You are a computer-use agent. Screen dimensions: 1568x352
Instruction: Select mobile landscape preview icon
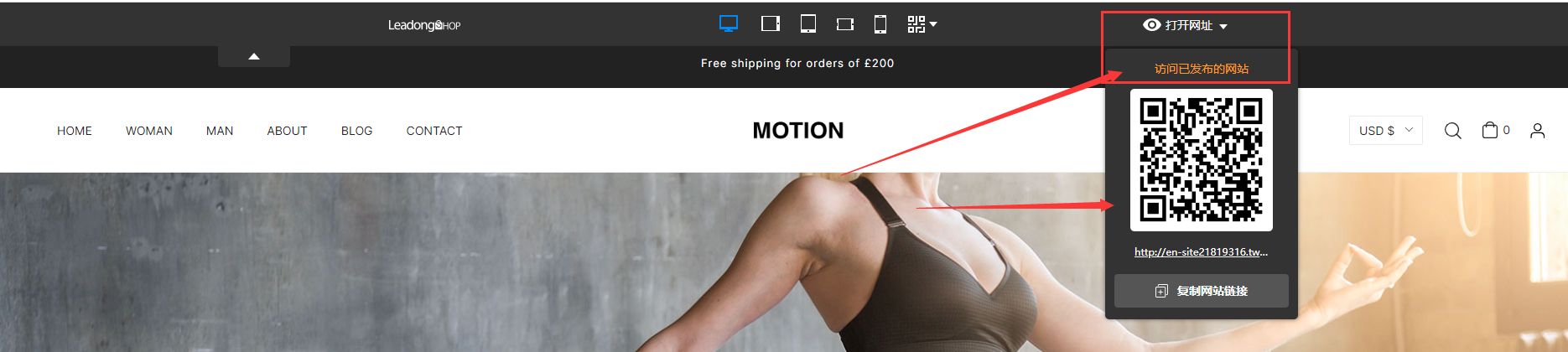(845, 24)
